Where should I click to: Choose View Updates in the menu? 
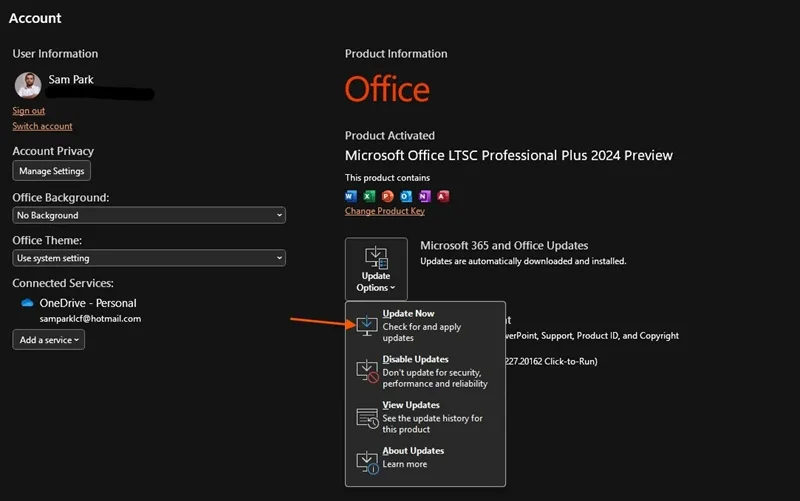point(425,417)
